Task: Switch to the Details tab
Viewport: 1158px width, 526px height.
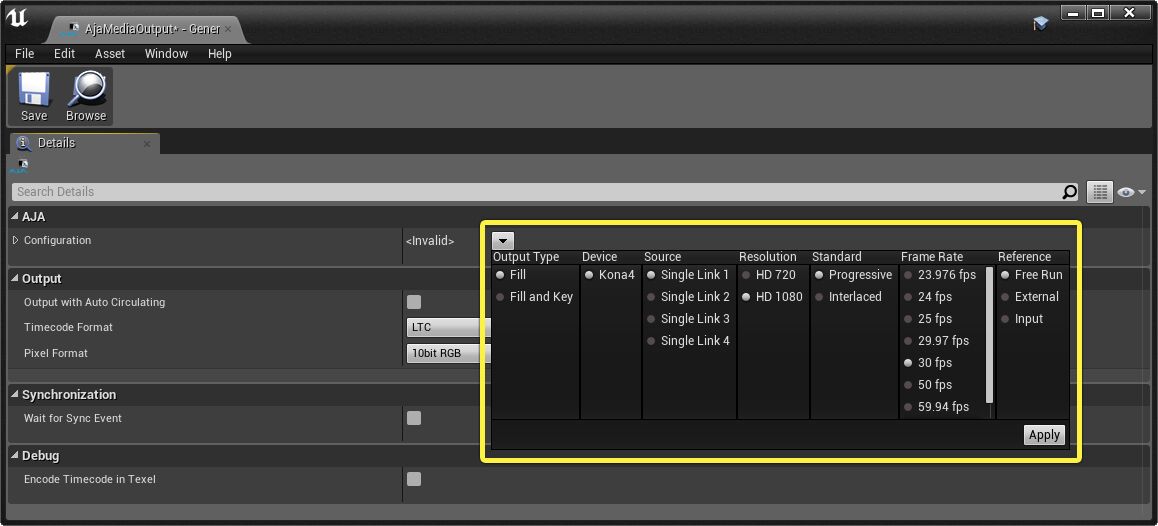Action: coord(83,143)
